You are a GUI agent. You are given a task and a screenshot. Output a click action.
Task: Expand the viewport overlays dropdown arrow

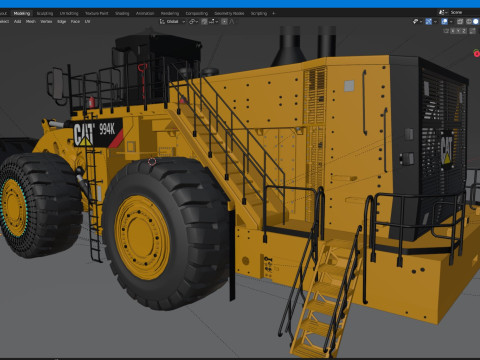451,21
